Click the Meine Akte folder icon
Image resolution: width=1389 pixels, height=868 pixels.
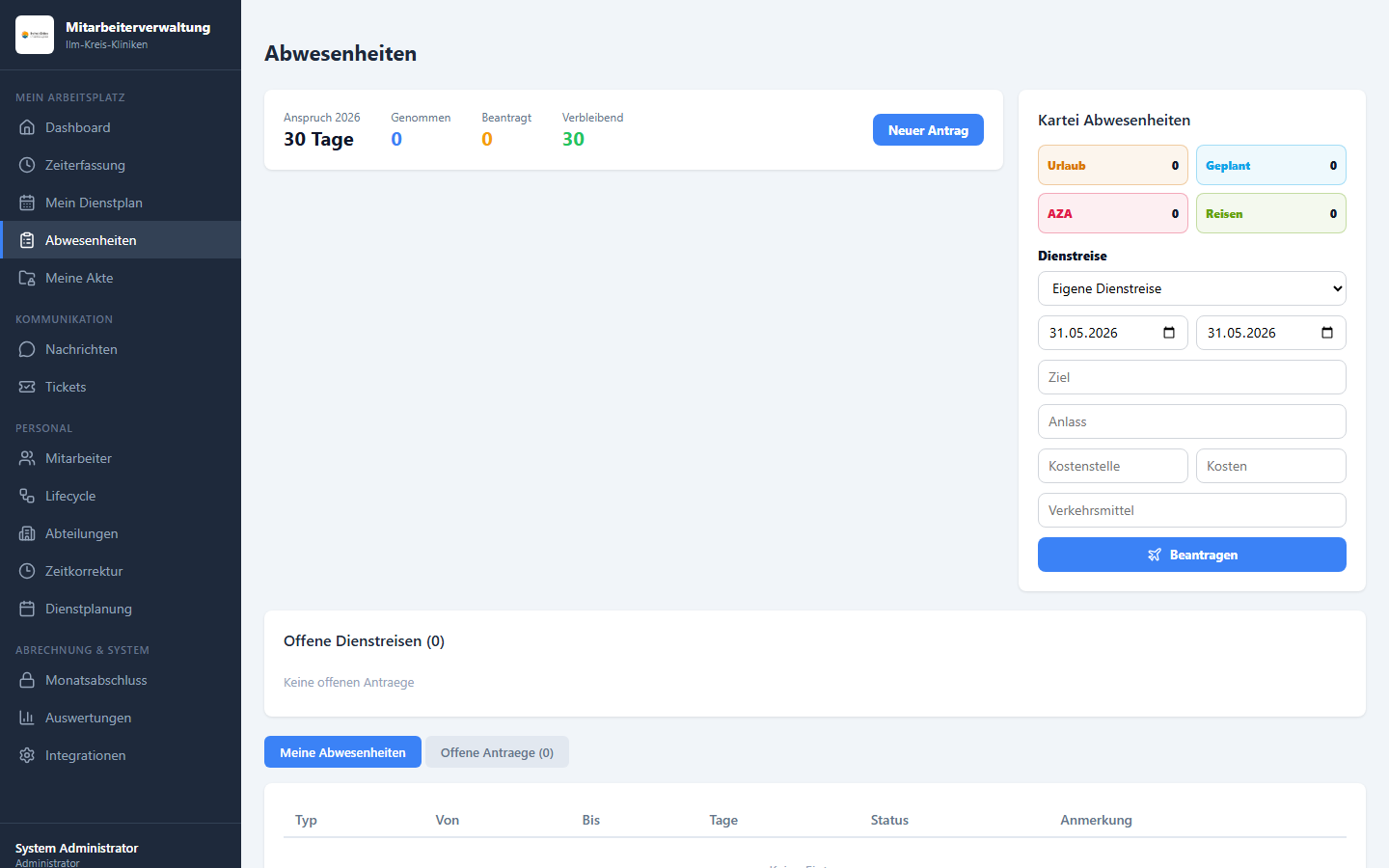click(x=27, y=278)
